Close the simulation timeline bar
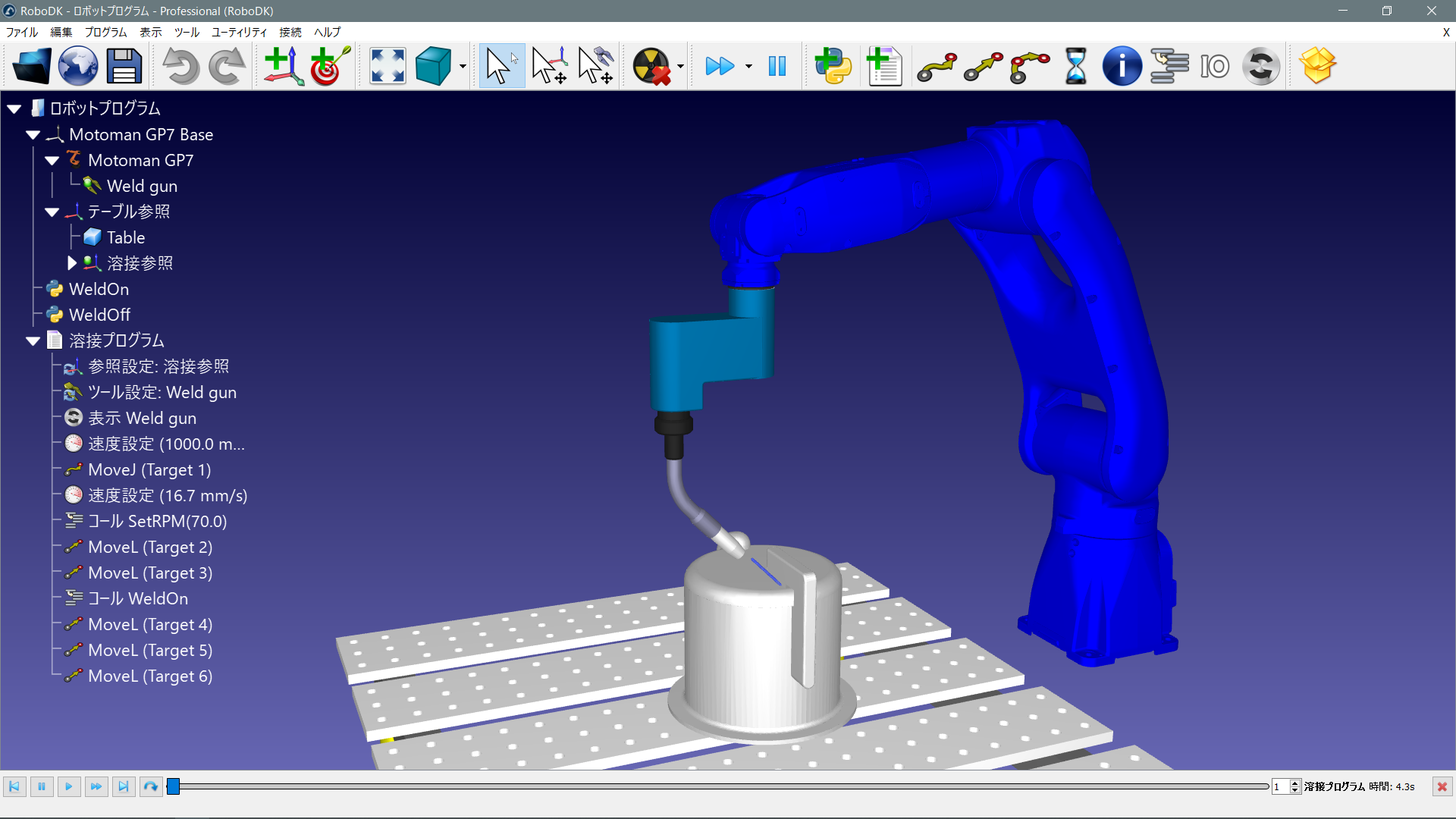1456x819 pixels. point(1442,786)
